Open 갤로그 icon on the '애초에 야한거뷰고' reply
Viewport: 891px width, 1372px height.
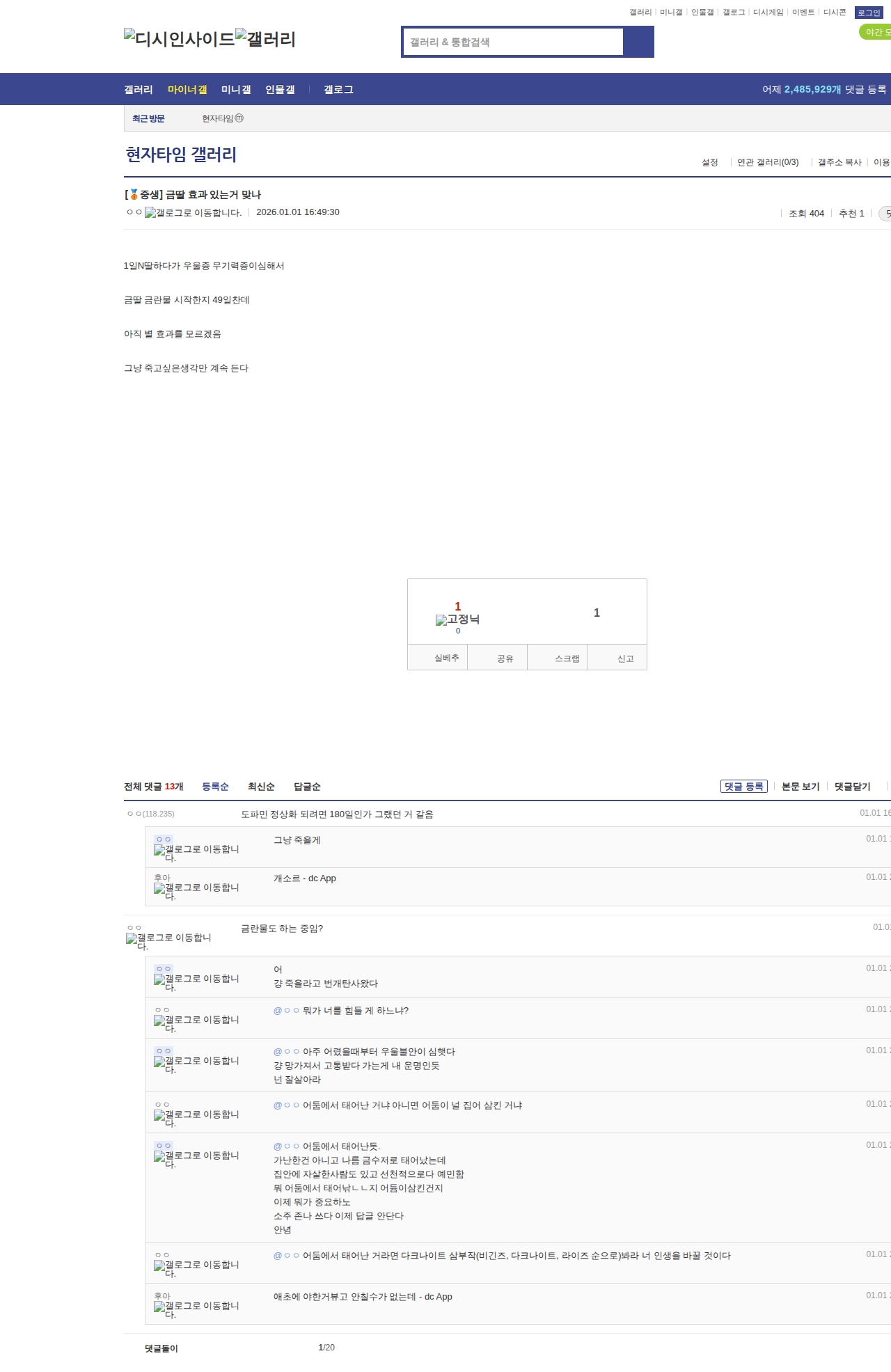[x=196, y=1309]
